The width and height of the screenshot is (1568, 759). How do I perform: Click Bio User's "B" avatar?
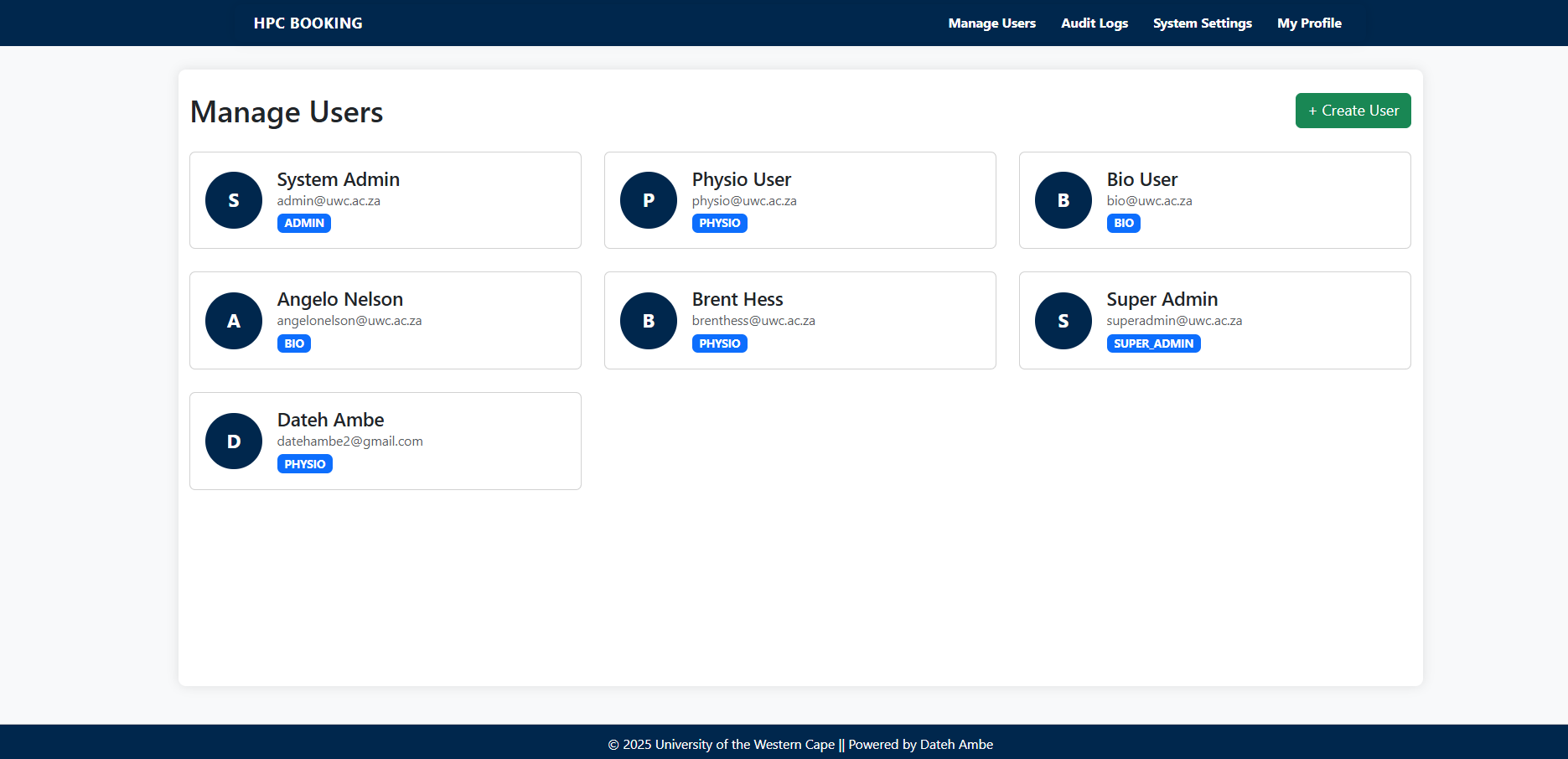[x=1063, y=200]
